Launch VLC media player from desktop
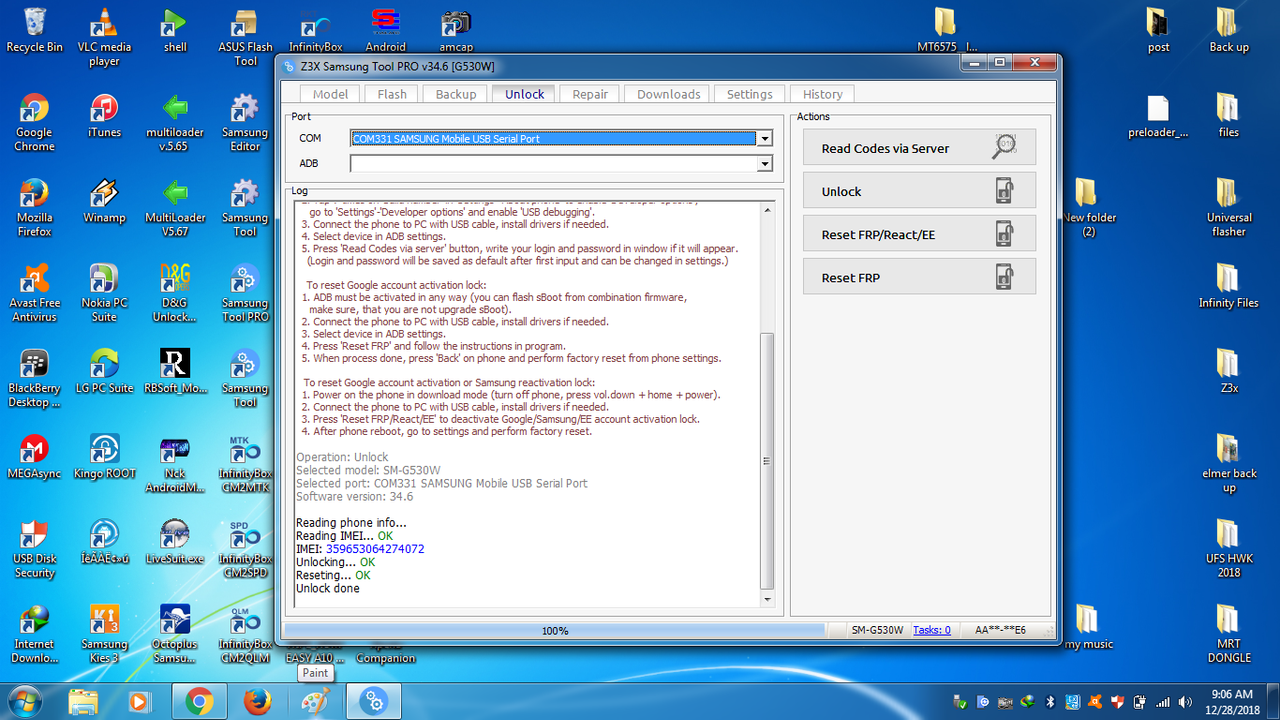 click(104, 37)
